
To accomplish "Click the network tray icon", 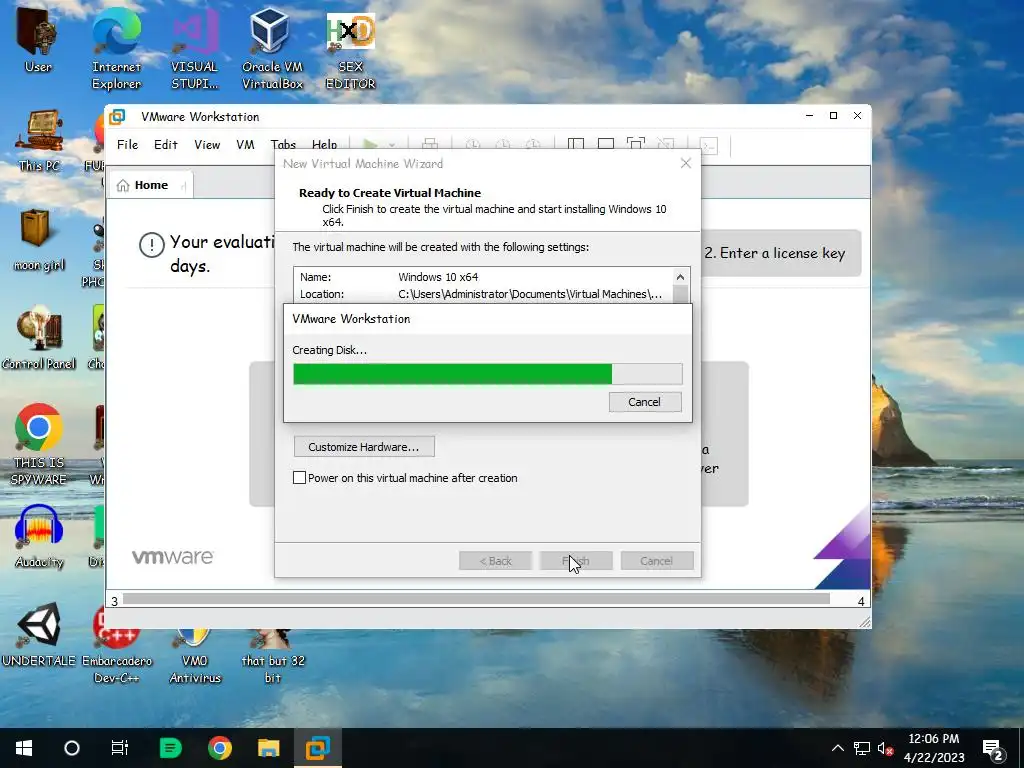I will pos(862,748).
